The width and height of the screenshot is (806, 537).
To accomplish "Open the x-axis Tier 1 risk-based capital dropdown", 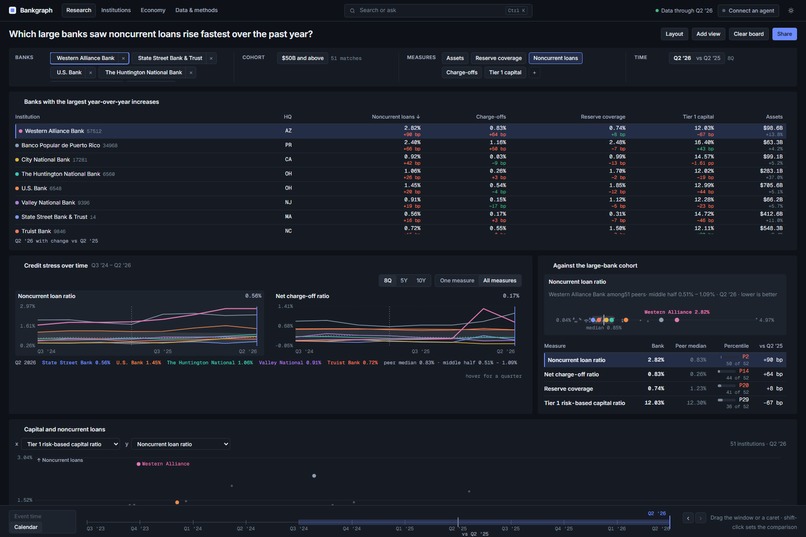I will tap(71, 444).
